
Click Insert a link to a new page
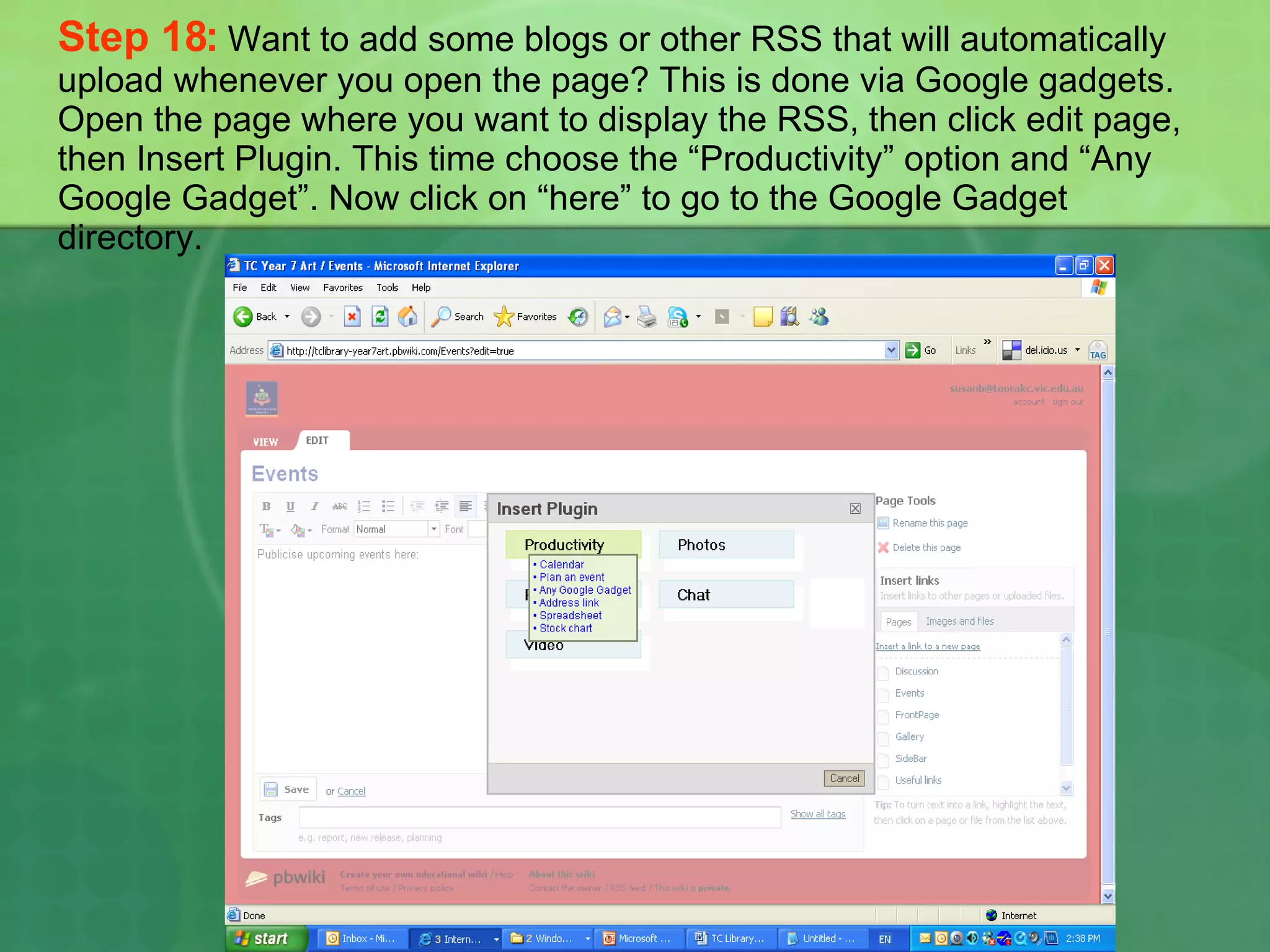pyautogui.click(x=928, y=646)
